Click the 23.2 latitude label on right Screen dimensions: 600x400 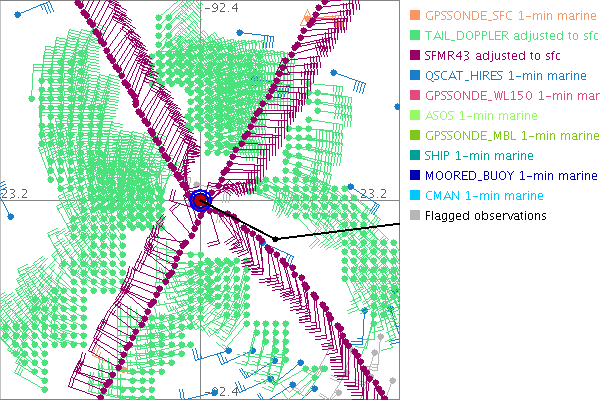point(372,192)
